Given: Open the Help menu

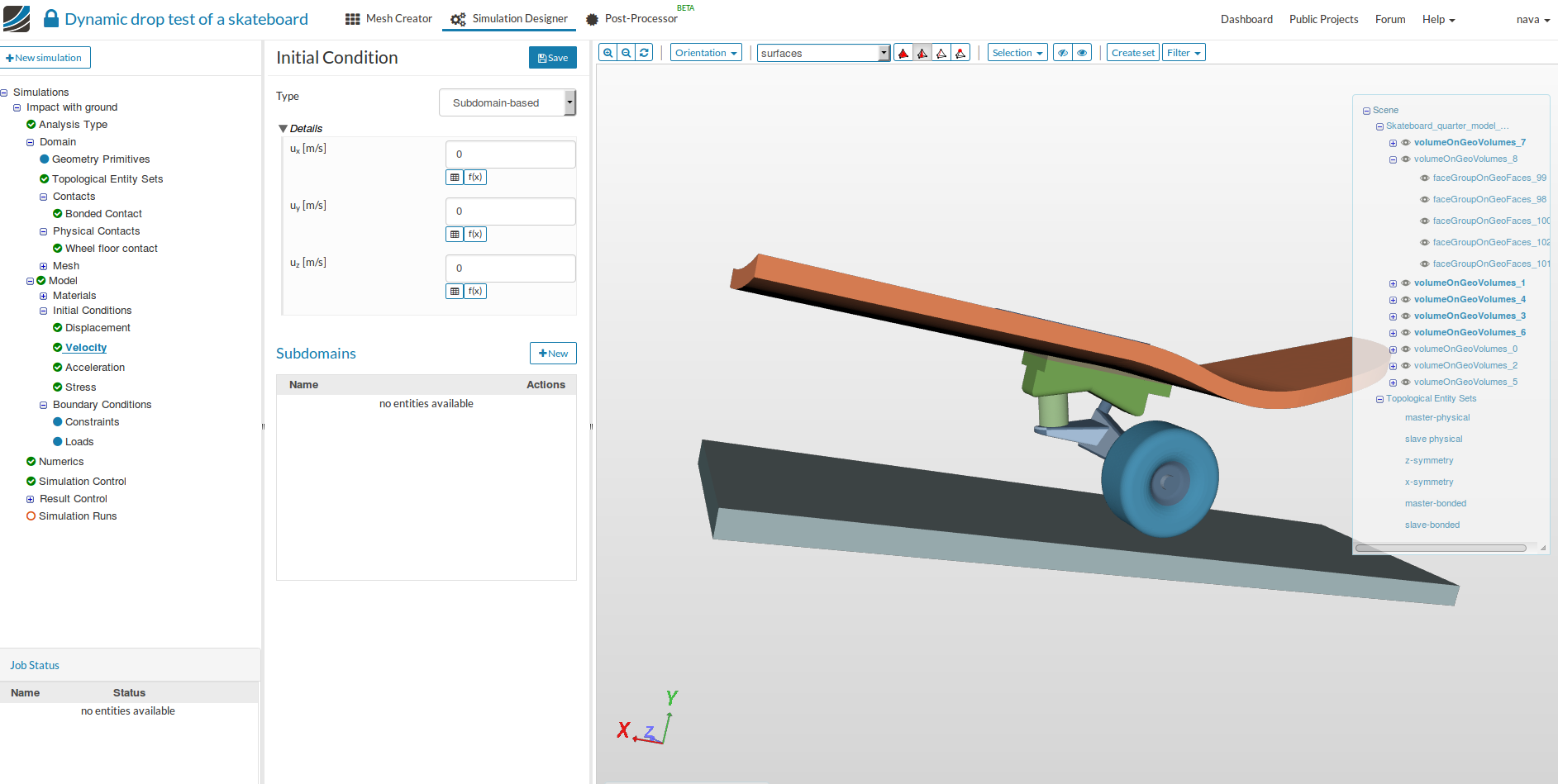Looking at the screenshot, I should click(1438, 19).
